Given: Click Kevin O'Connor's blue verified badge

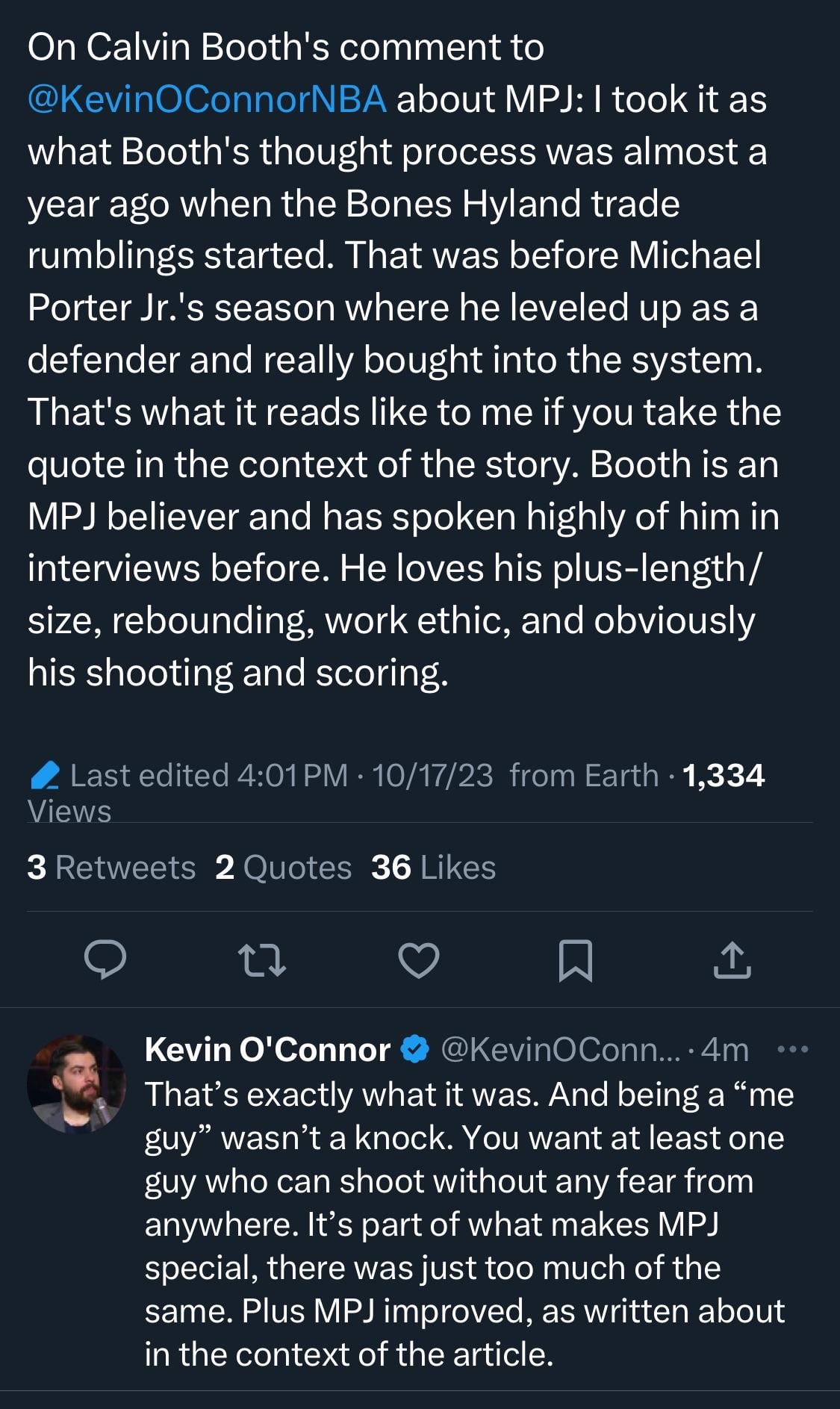Looking at the screenshot, I should click(x=415, y=1050).
